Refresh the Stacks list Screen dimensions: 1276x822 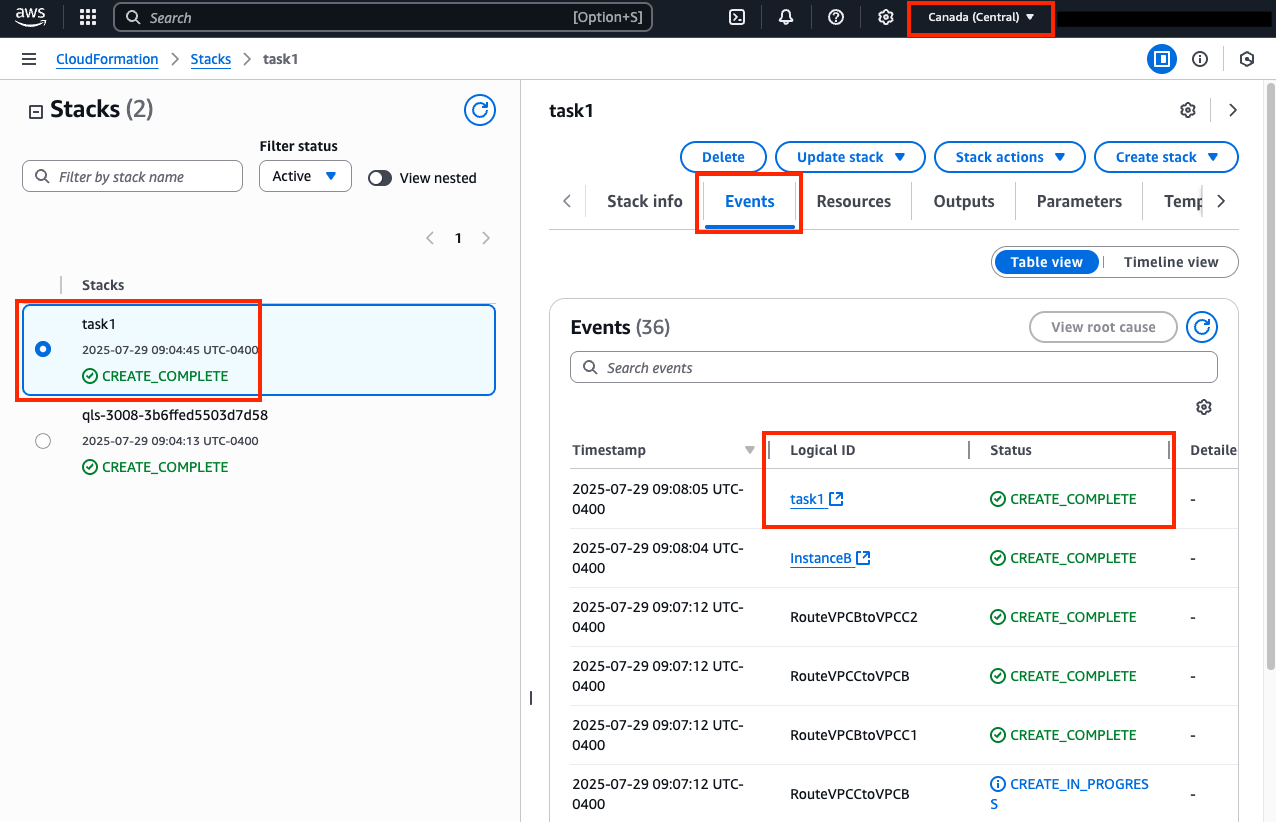481,110
